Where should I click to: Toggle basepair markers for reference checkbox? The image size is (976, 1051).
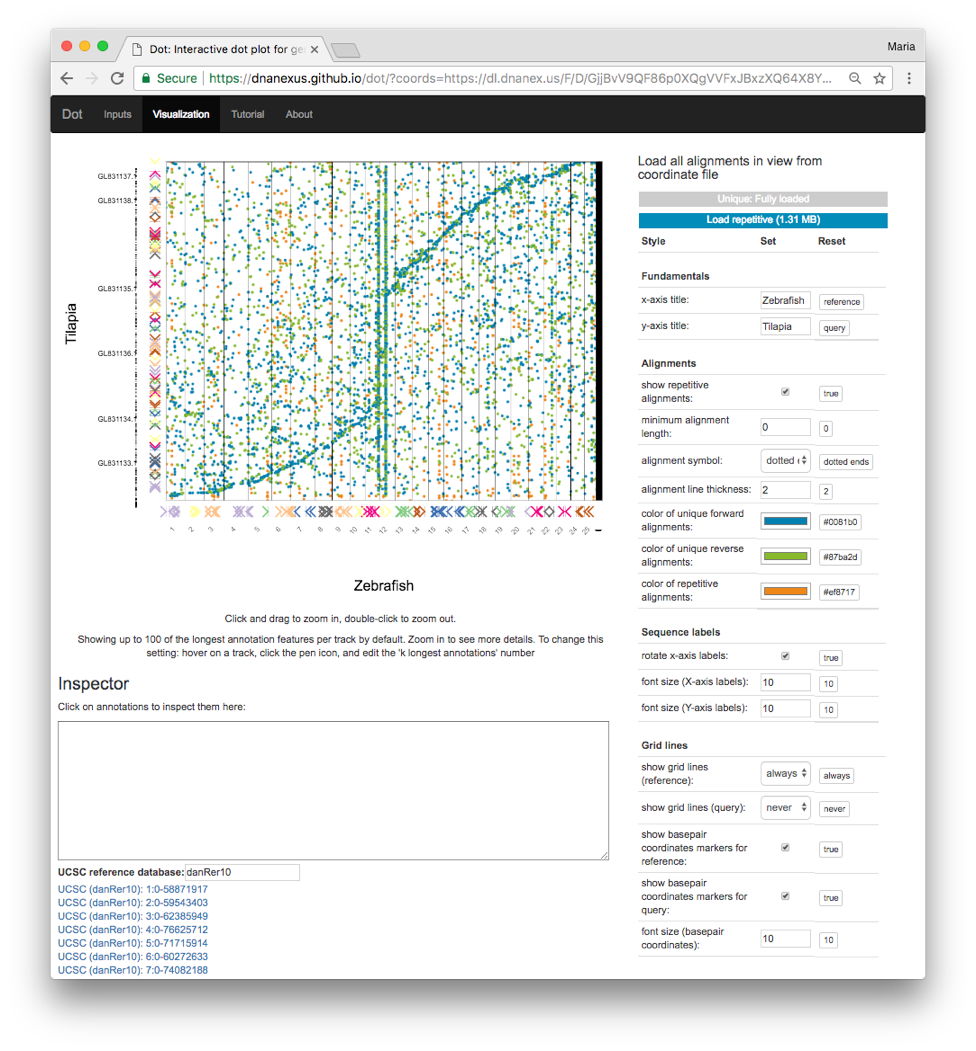(785, 847)
